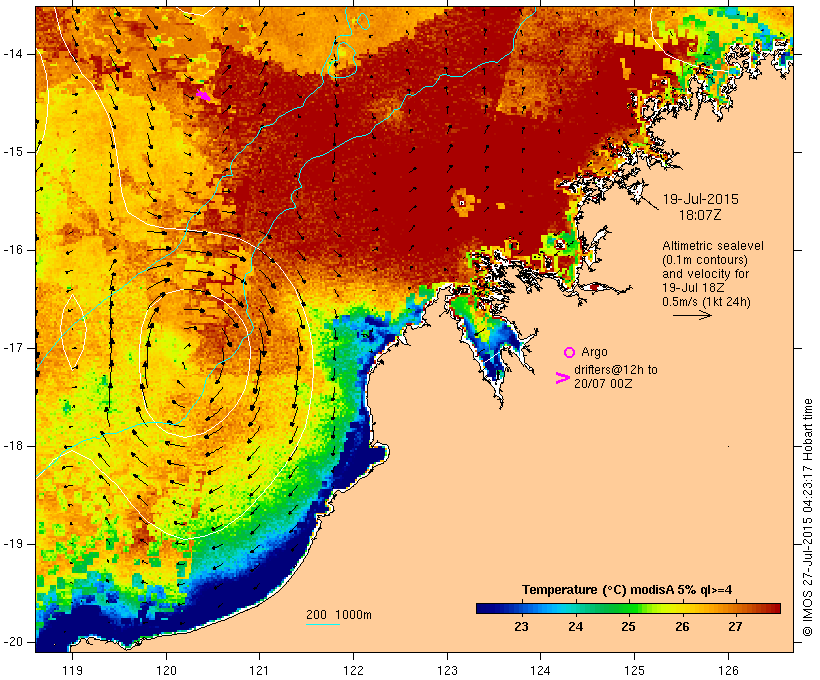Click the colorbar value 27
This screenshot has height=680, width=820.
[x=735, y=627]
